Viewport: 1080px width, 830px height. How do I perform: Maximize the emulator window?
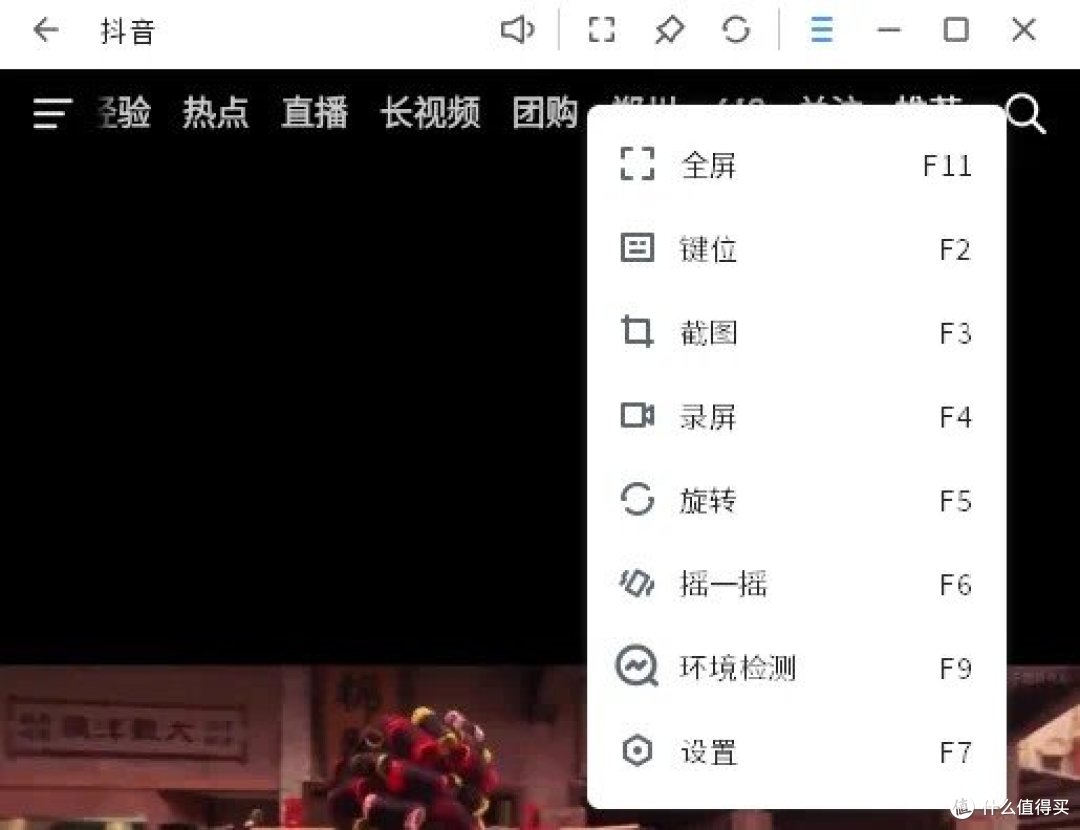click(x=956, y=30)
